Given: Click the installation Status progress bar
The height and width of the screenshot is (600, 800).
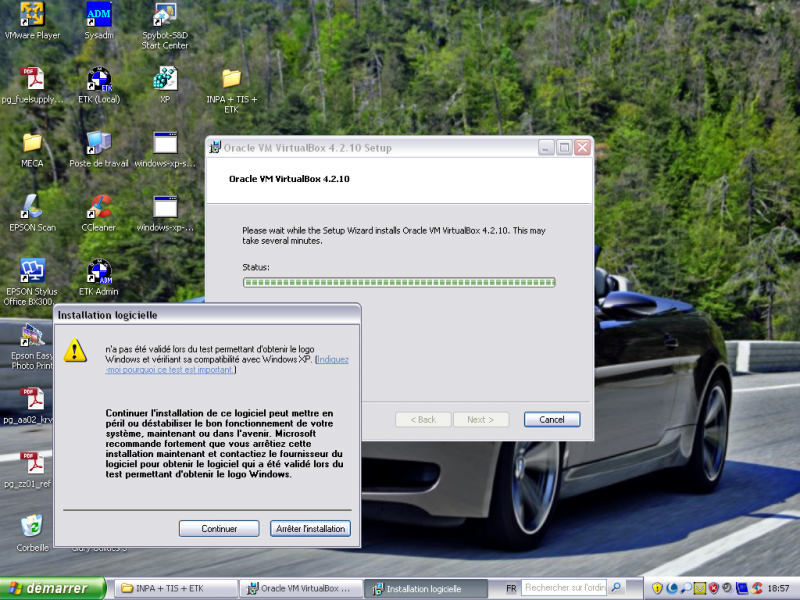Looking at the screenshot, I should [399, 282].
